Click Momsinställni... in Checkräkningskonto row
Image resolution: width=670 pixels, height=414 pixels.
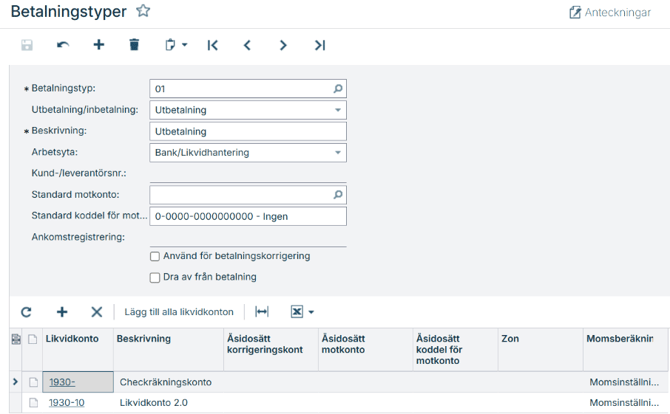624,382
